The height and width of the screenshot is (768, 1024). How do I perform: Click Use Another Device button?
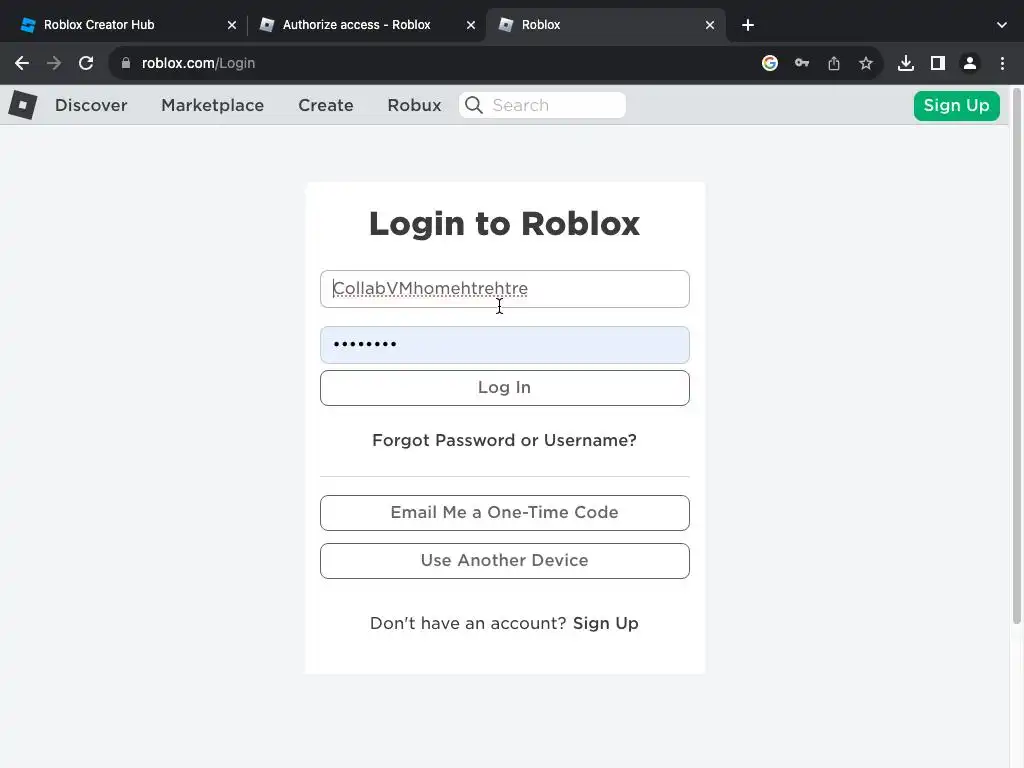pyautogui.click(x=505, y=561)
